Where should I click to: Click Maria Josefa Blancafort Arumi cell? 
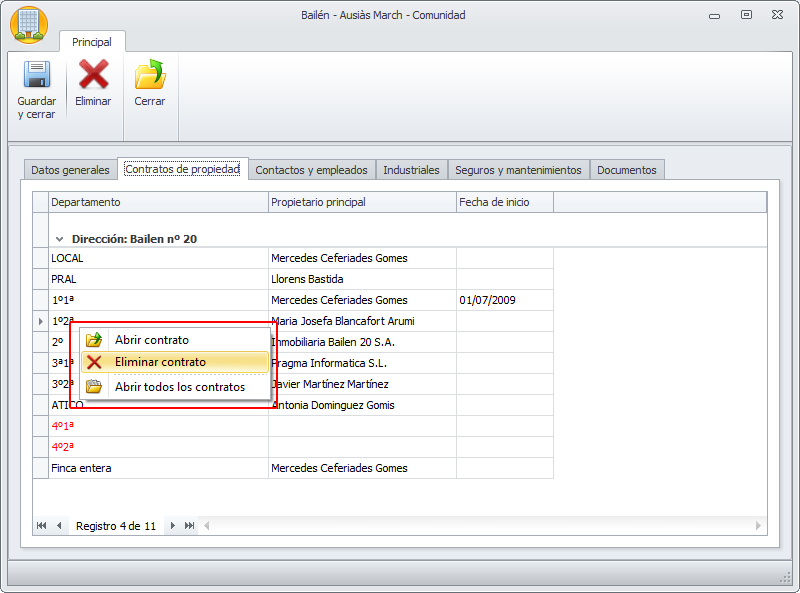pyautogui.click(x=362, y=321)
